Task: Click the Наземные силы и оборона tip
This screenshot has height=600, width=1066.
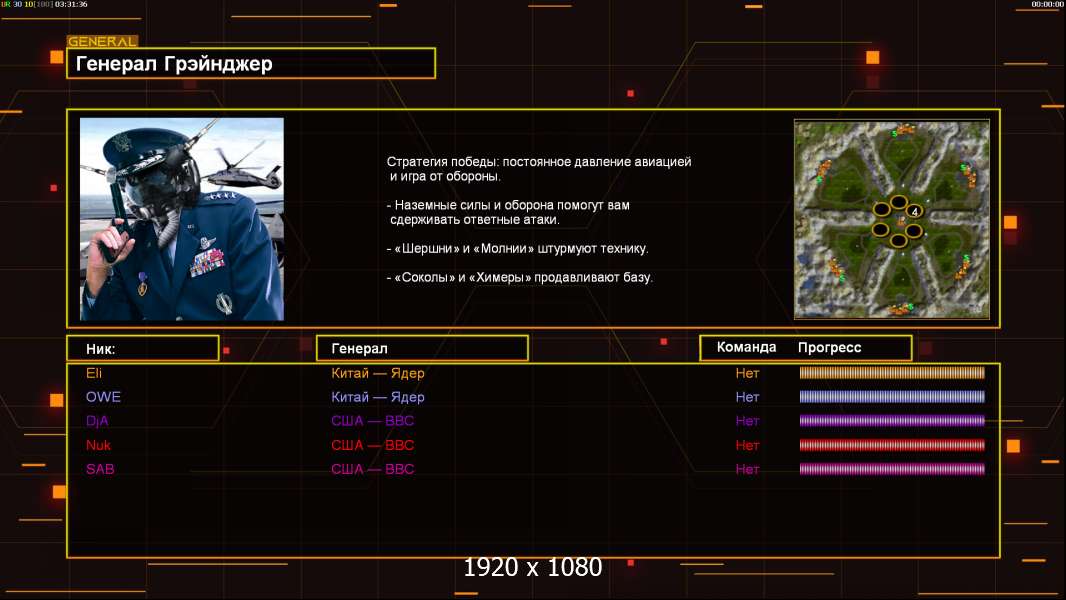Action: tap(509, 212)
